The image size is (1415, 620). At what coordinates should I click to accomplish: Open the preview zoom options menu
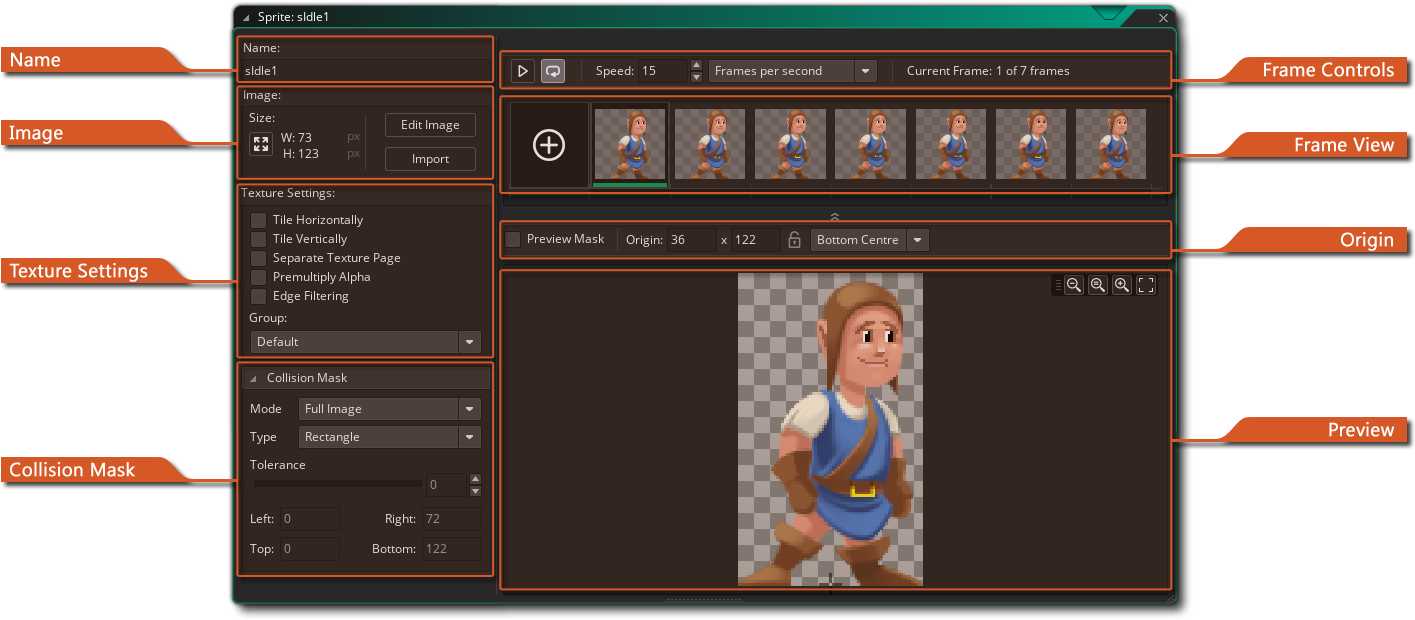point(1058,285)
